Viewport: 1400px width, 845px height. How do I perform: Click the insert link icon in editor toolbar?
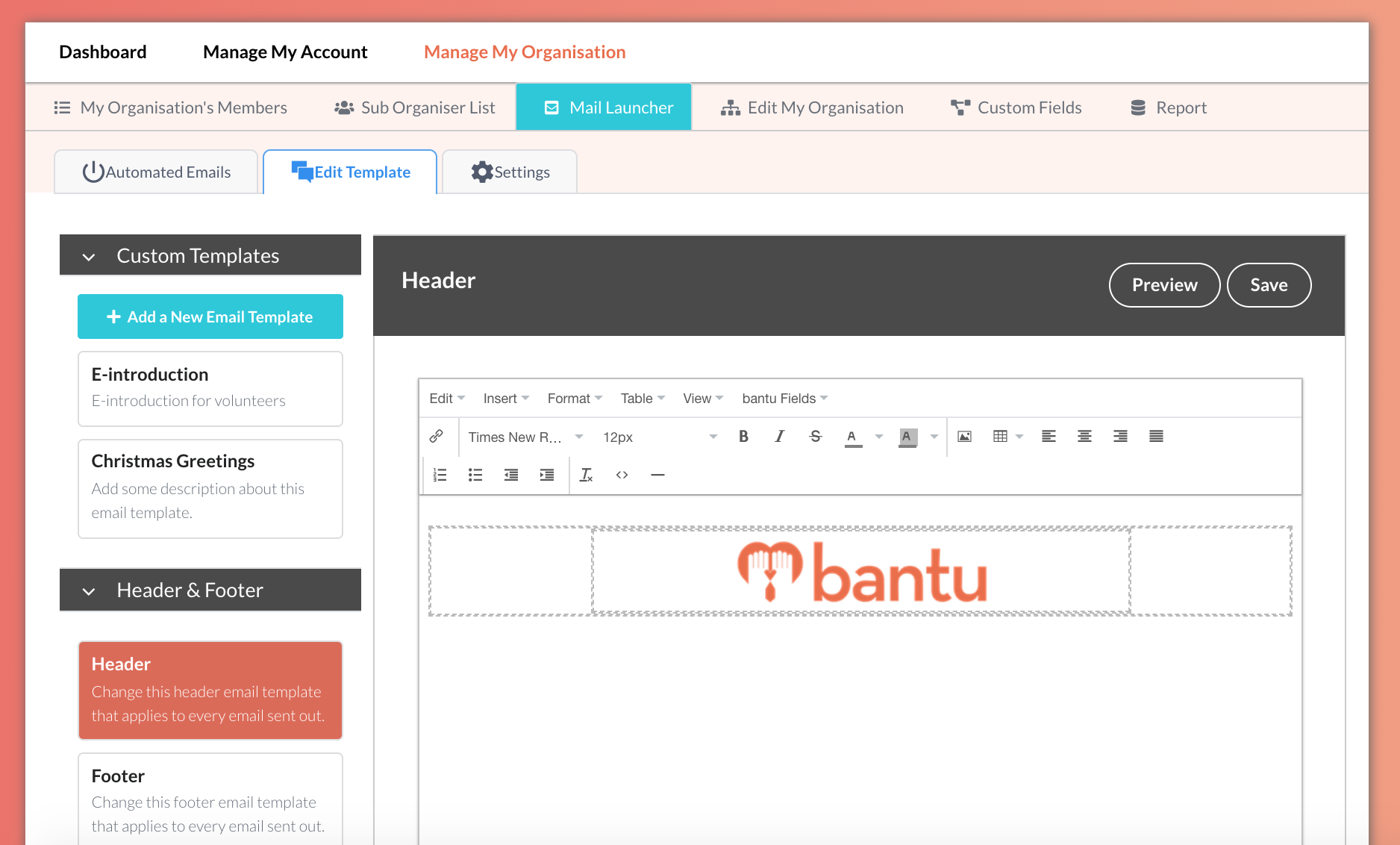tap(437, 436)
